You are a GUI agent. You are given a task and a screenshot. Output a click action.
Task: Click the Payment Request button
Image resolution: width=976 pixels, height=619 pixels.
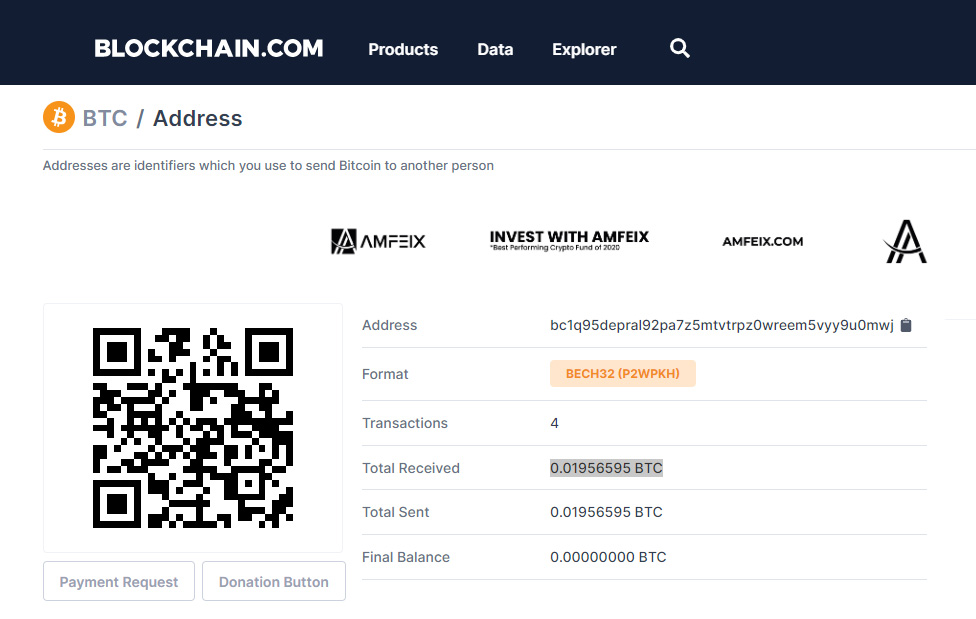(119, 581)
